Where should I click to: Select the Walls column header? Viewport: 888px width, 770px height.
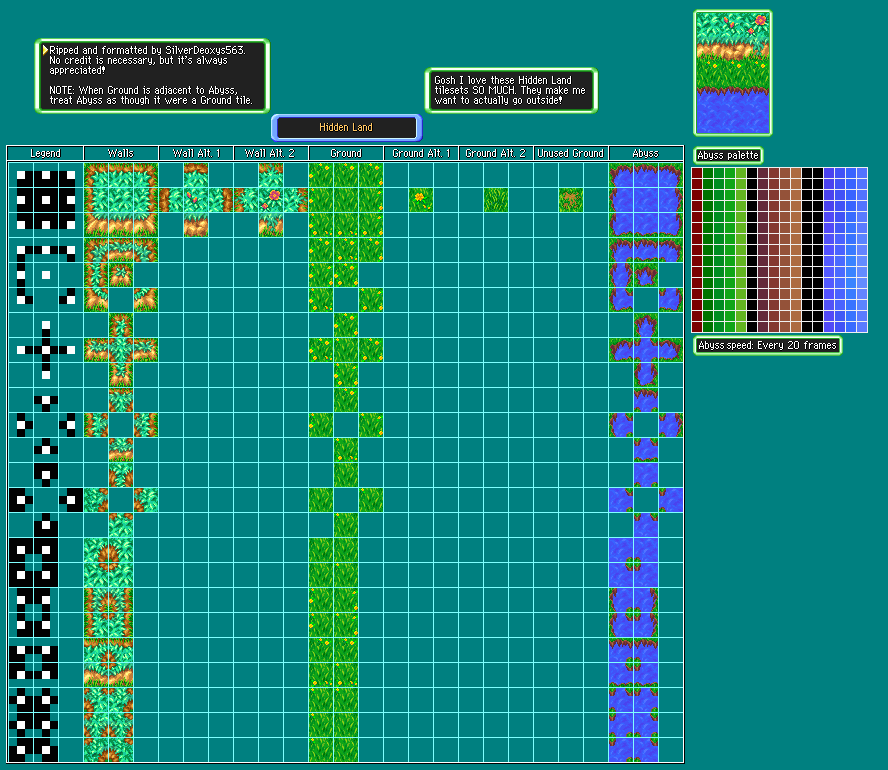[121, 153]
